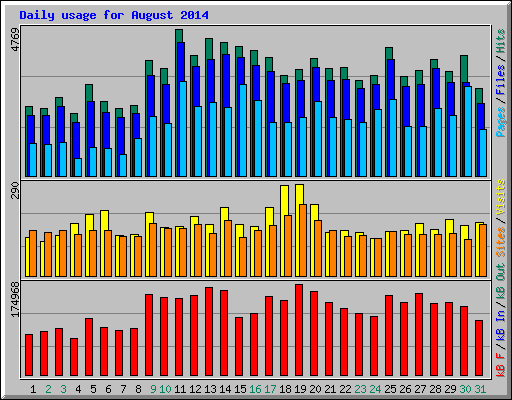Click weekend day label 24

[375, 389]
